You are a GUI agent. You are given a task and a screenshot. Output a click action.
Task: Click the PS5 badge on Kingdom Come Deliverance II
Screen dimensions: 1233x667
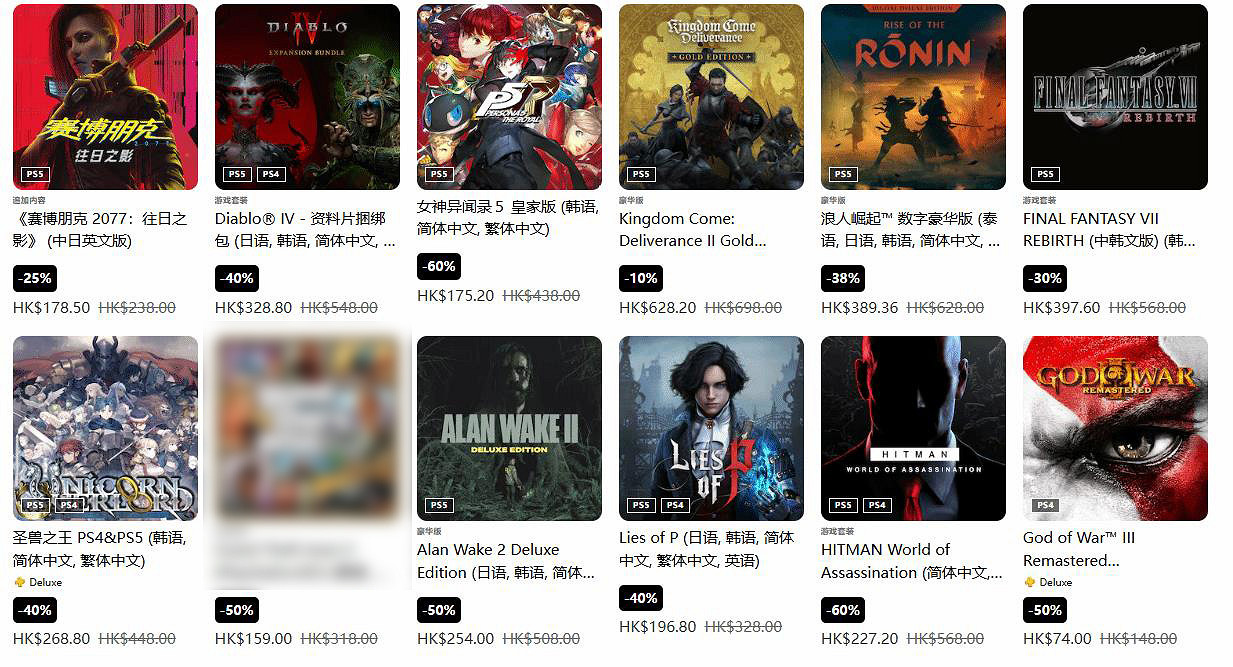pos(641,174)
